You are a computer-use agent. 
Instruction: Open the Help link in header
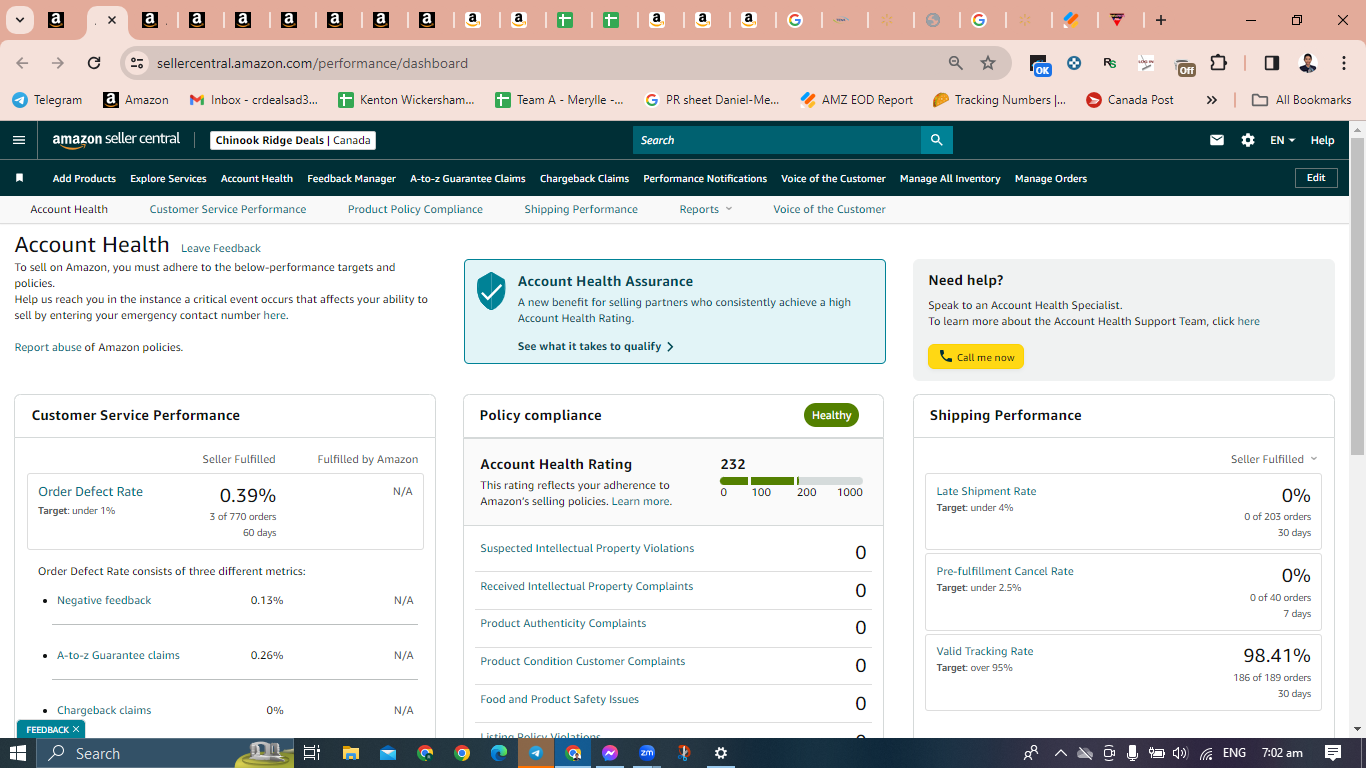click(1322, 140)
